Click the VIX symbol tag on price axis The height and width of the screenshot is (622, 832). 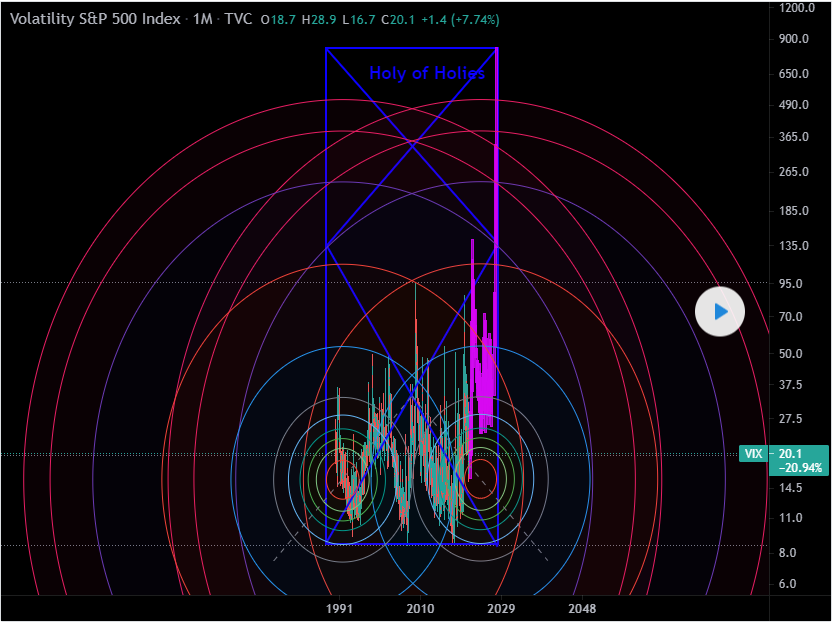(x=754, y=454)
